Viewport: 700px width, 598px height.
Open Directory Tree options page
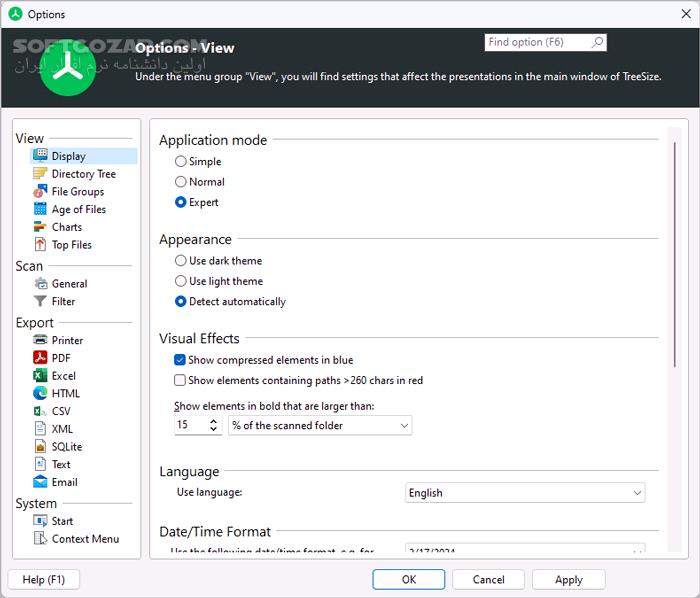click(x=83, y=174)
